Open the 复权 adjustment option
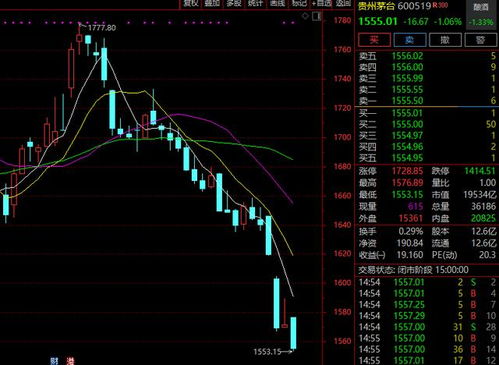Image resolution: width=499 pixels, height=365 pixels. (191, 3)
